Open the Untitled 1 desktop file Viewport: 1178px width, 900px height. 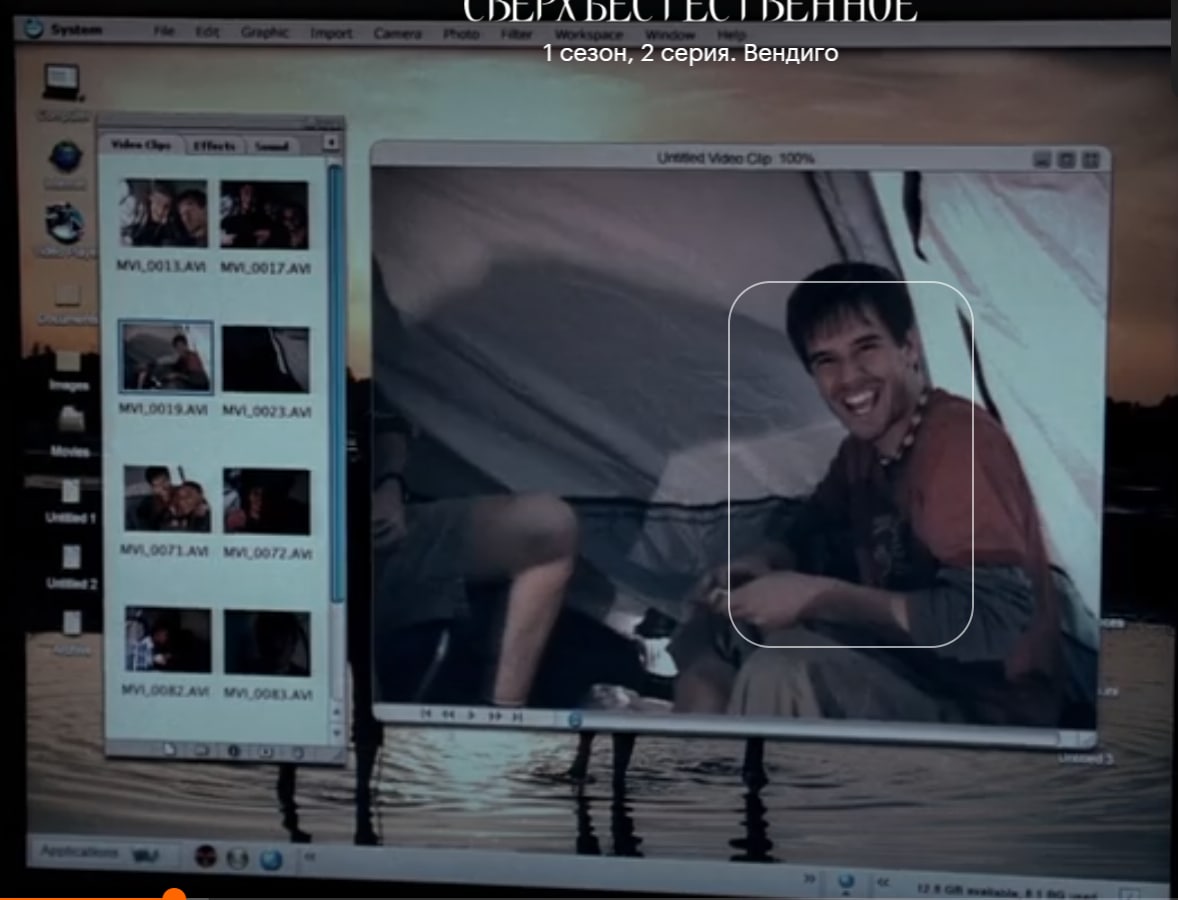71,492
